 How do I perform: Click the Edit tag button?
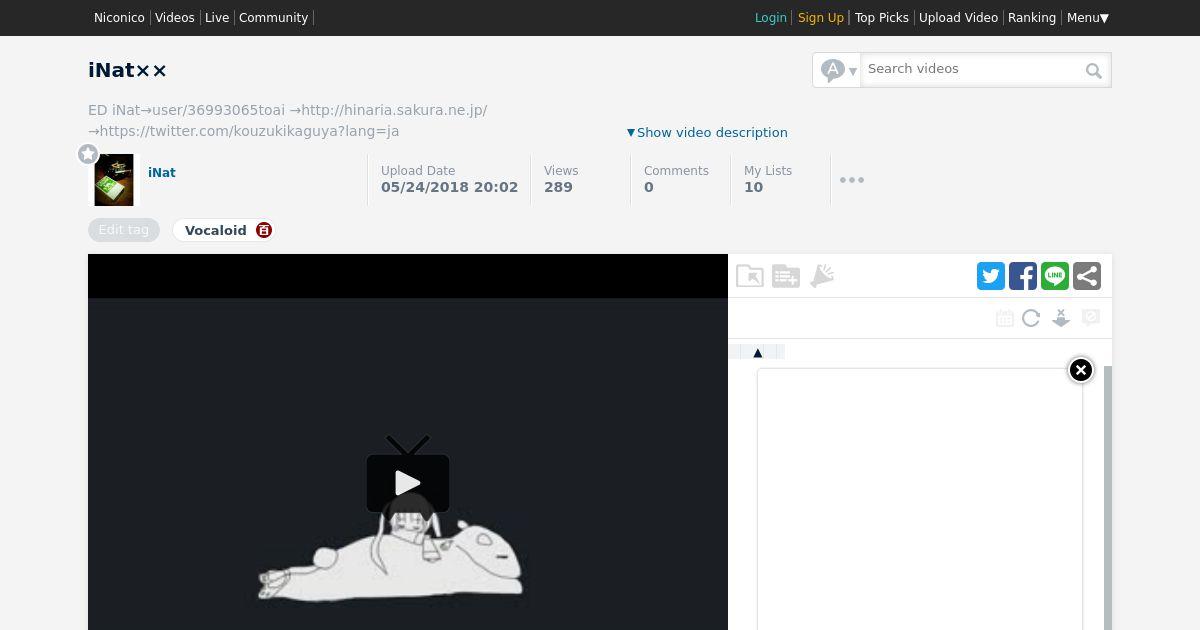point(124,230)
